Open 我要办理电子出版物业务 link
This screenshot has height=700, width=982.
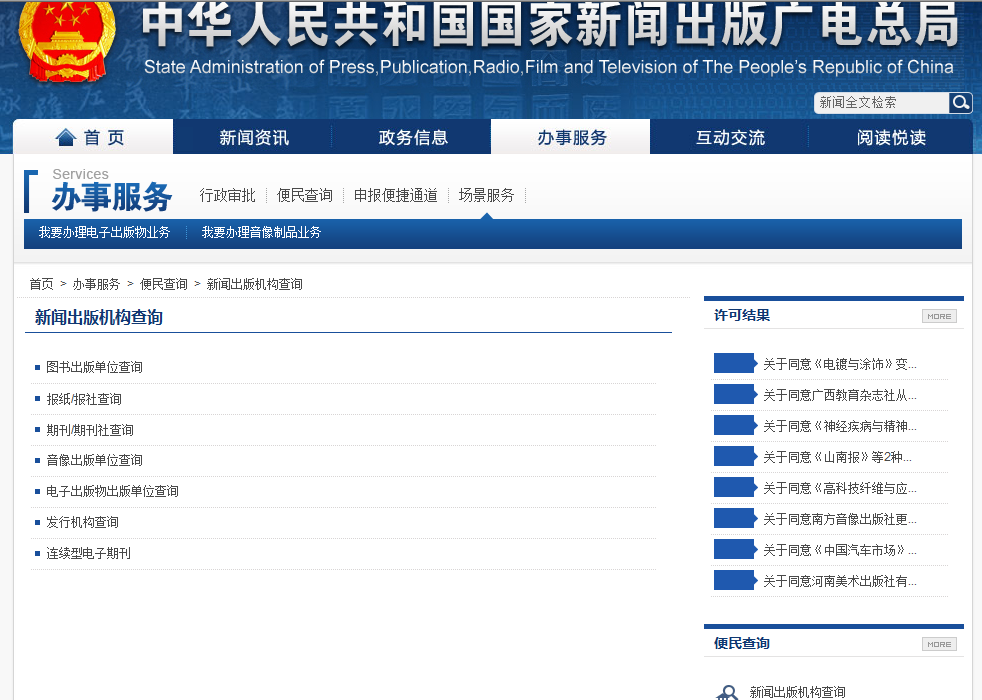pos(105,232)
